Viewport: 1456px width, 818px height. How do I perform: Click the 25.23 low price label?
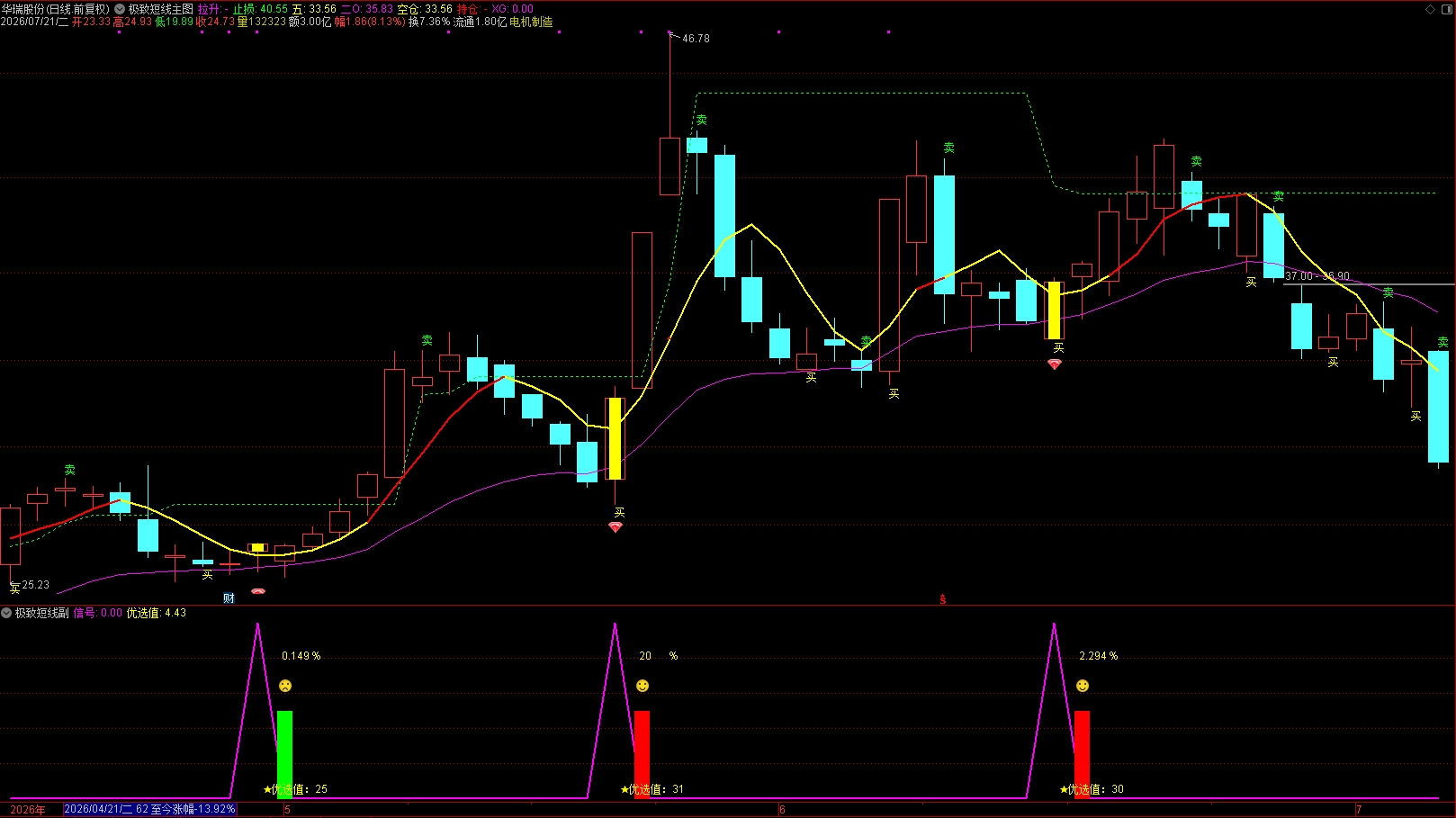pos(35,585)
